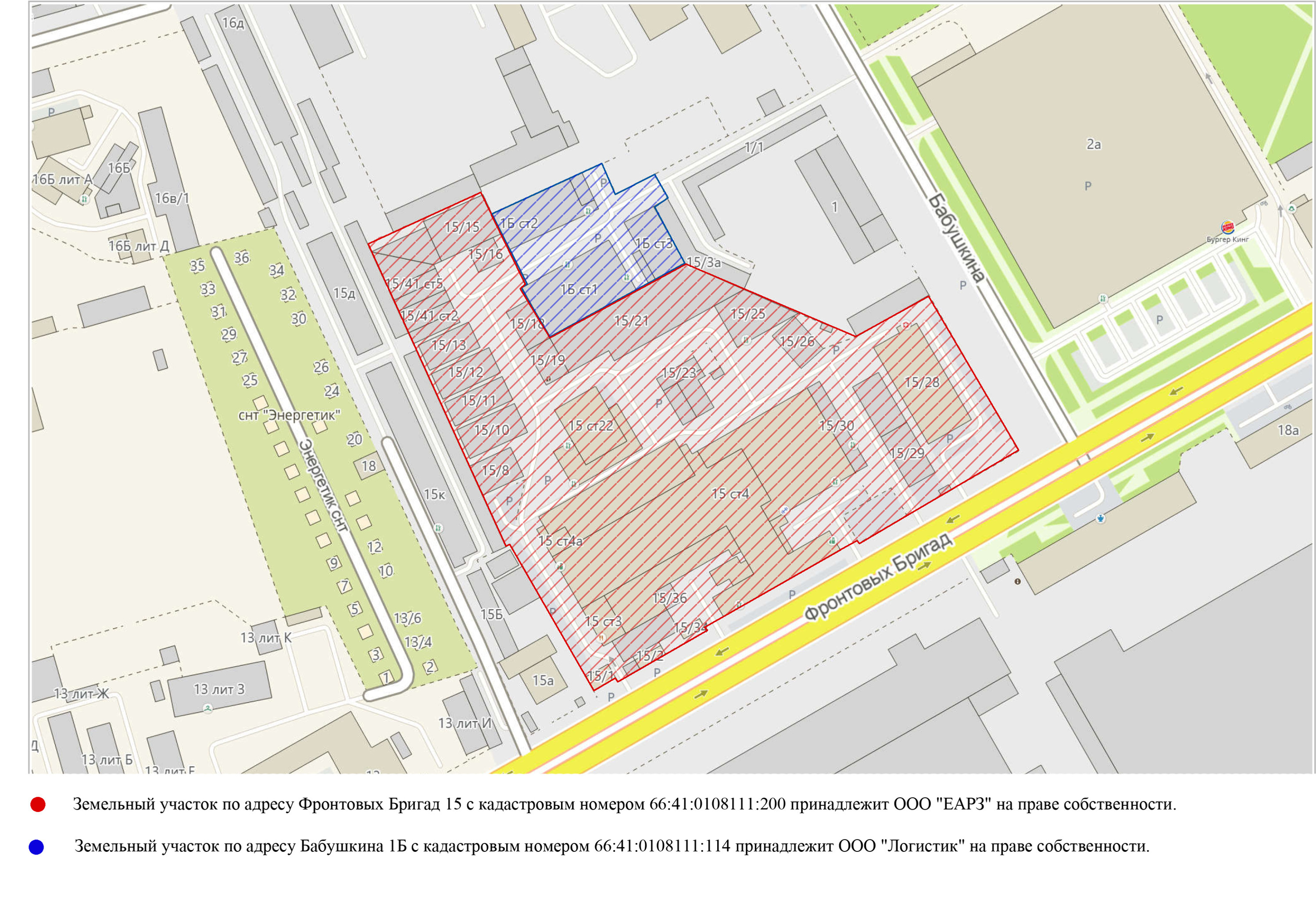Click the label 15 ст3
Viewport: 1316px width, 915px height.
click(602, 621)
